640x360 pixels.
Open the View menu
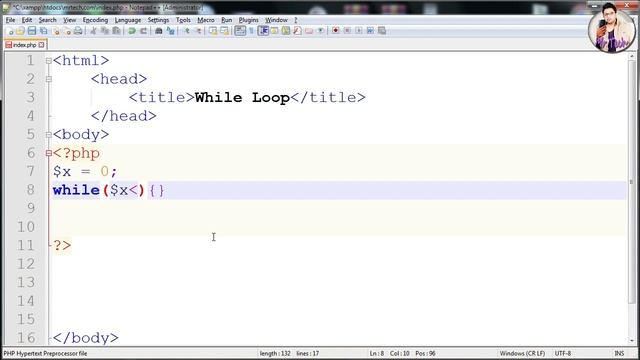click(69, 20)
